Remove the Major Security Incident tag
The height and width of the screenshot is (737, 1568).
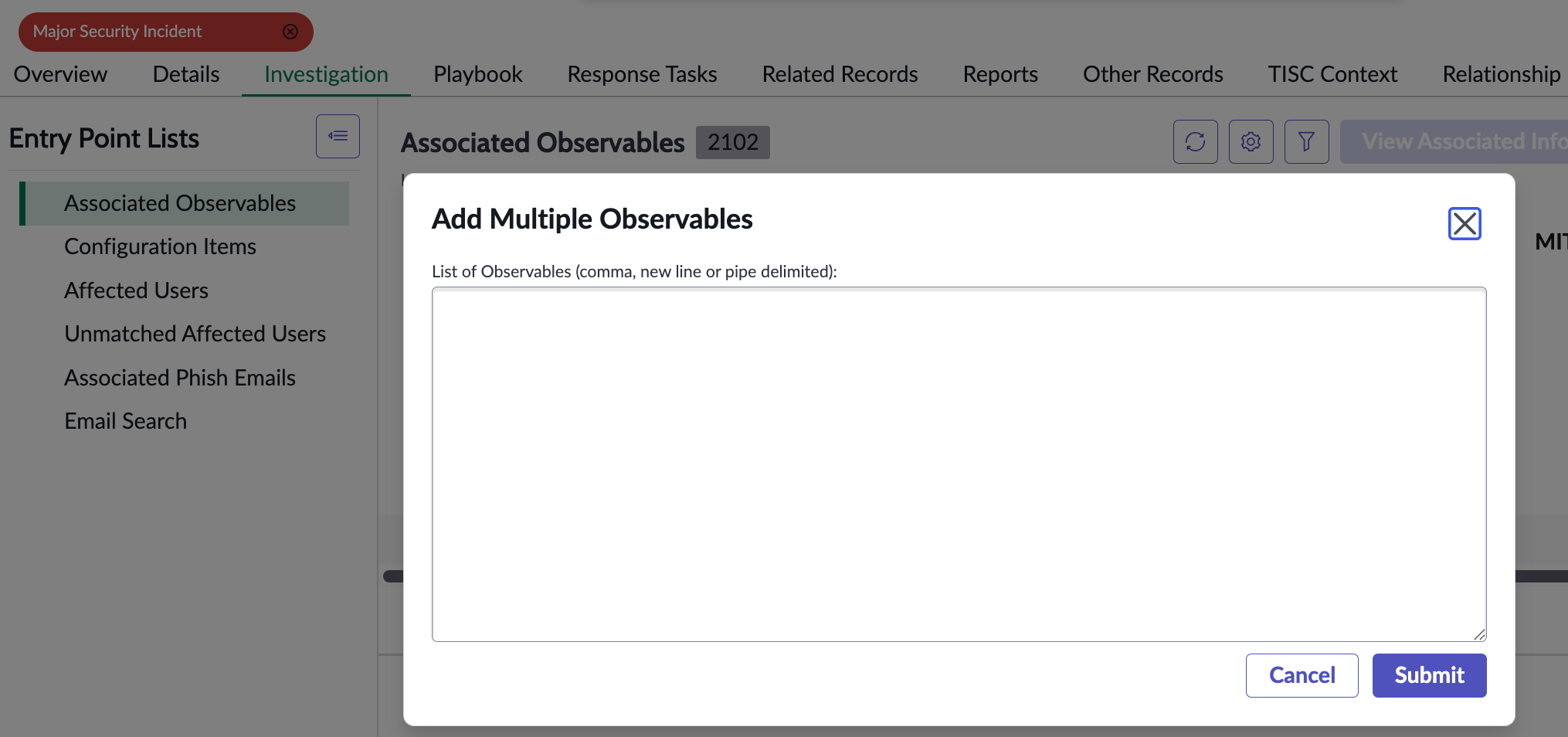point(290,32)
